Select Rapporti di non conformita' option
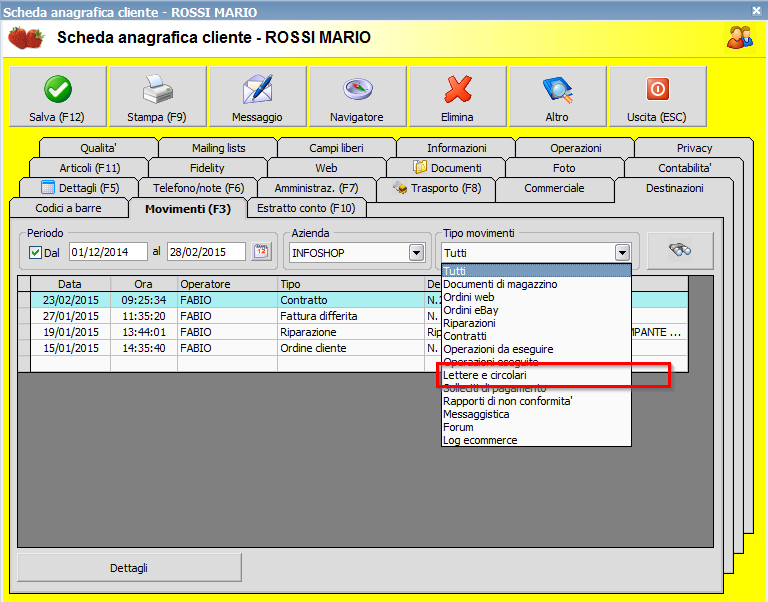The image size is (768, 602). 536,401
